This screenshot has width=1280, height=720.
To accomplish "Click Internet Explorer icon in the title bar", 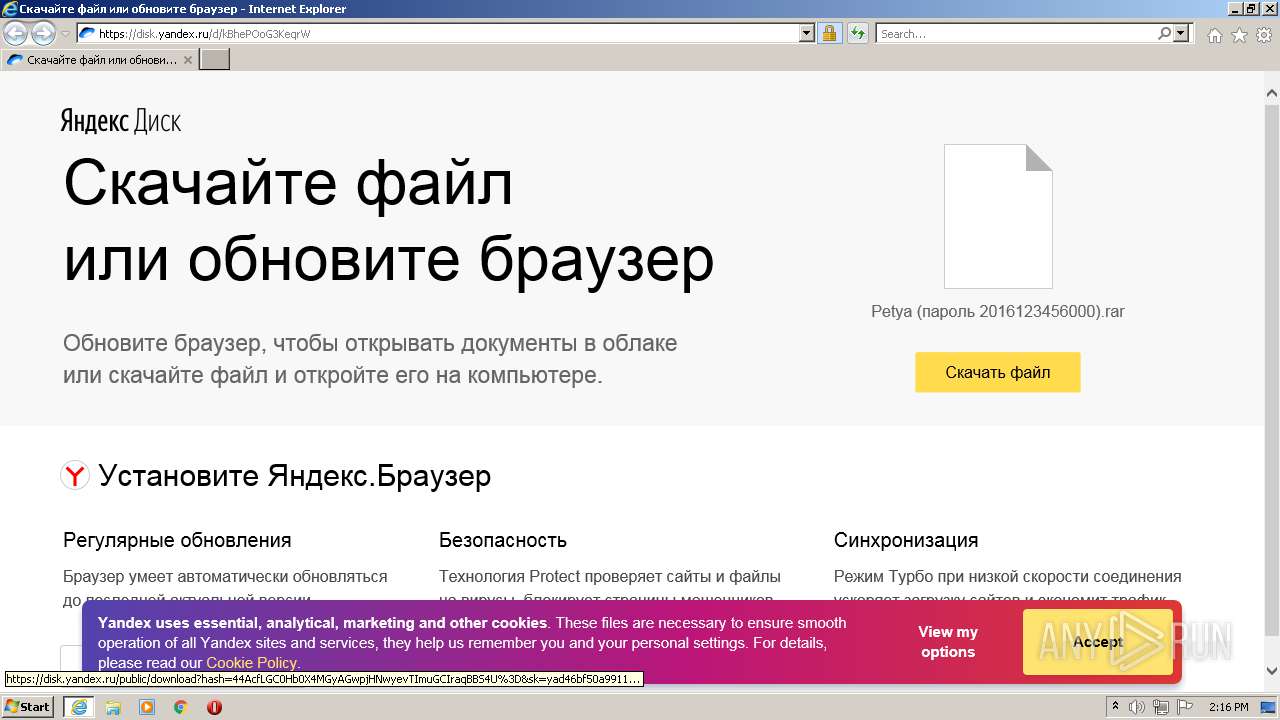I will click(x=10, y=9).
